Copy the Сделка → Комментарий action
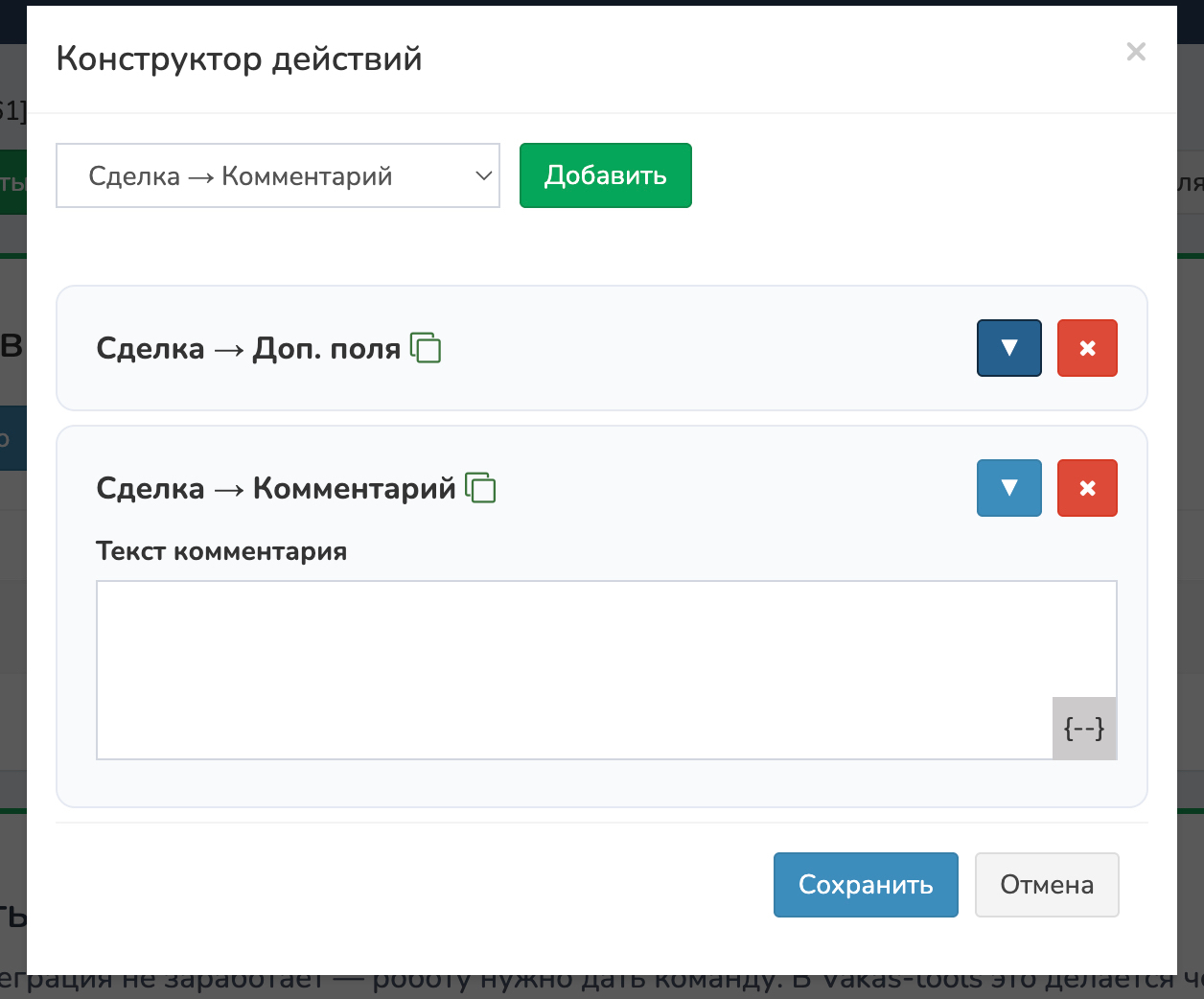Viewport: 1204px width, 999px height. click(x=480, y=488)
